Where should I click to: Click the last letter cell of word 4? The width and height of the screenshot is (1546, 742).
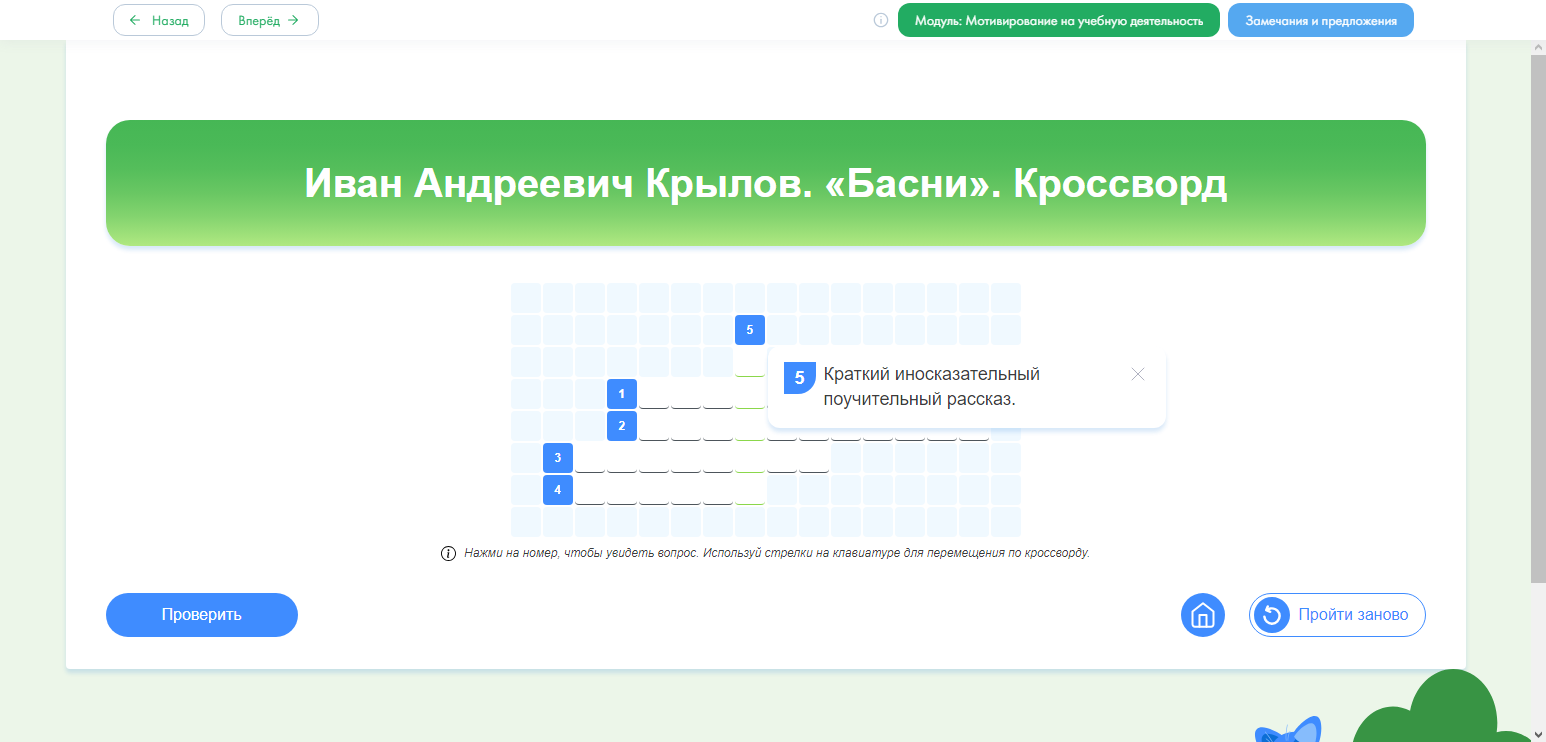pyautogui.click(x=749, y=490)
